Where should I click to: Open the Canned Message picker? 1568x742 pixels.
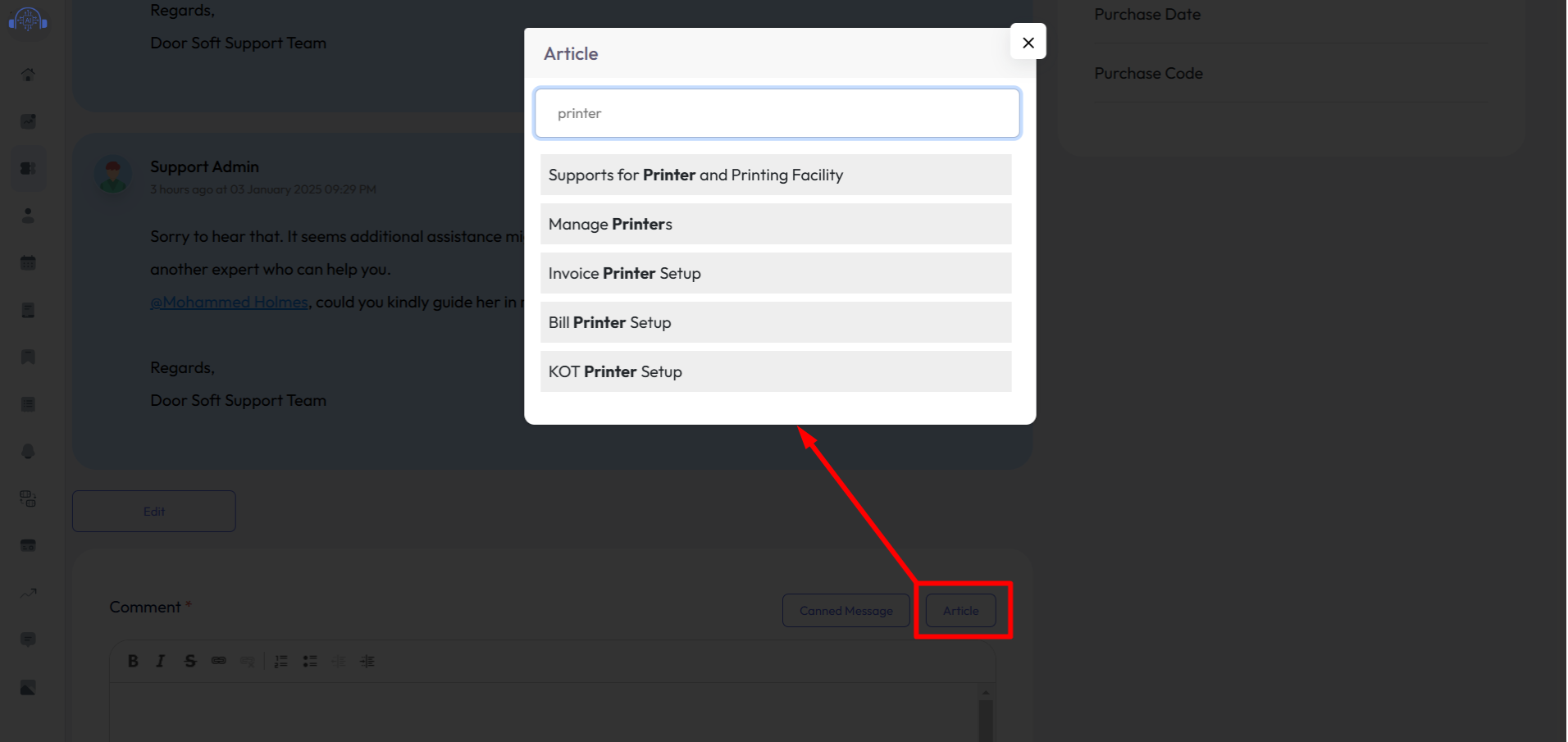click(846, 610)
